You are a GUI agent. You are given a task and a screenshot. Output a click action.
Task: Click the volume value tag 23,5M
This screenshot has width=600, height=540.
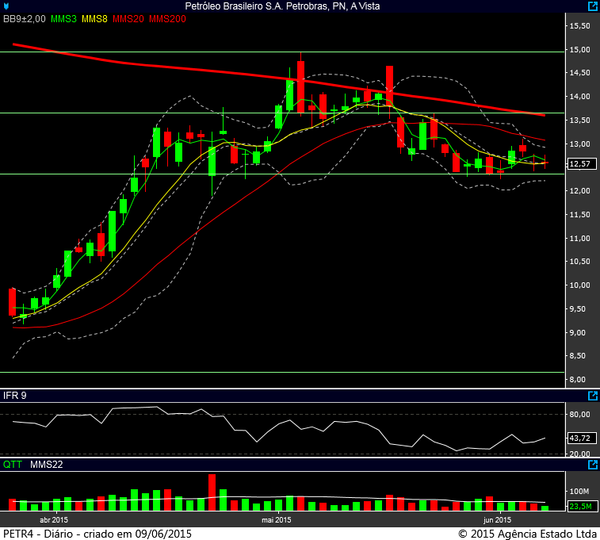pyautogui.click(x=579, y=507)
